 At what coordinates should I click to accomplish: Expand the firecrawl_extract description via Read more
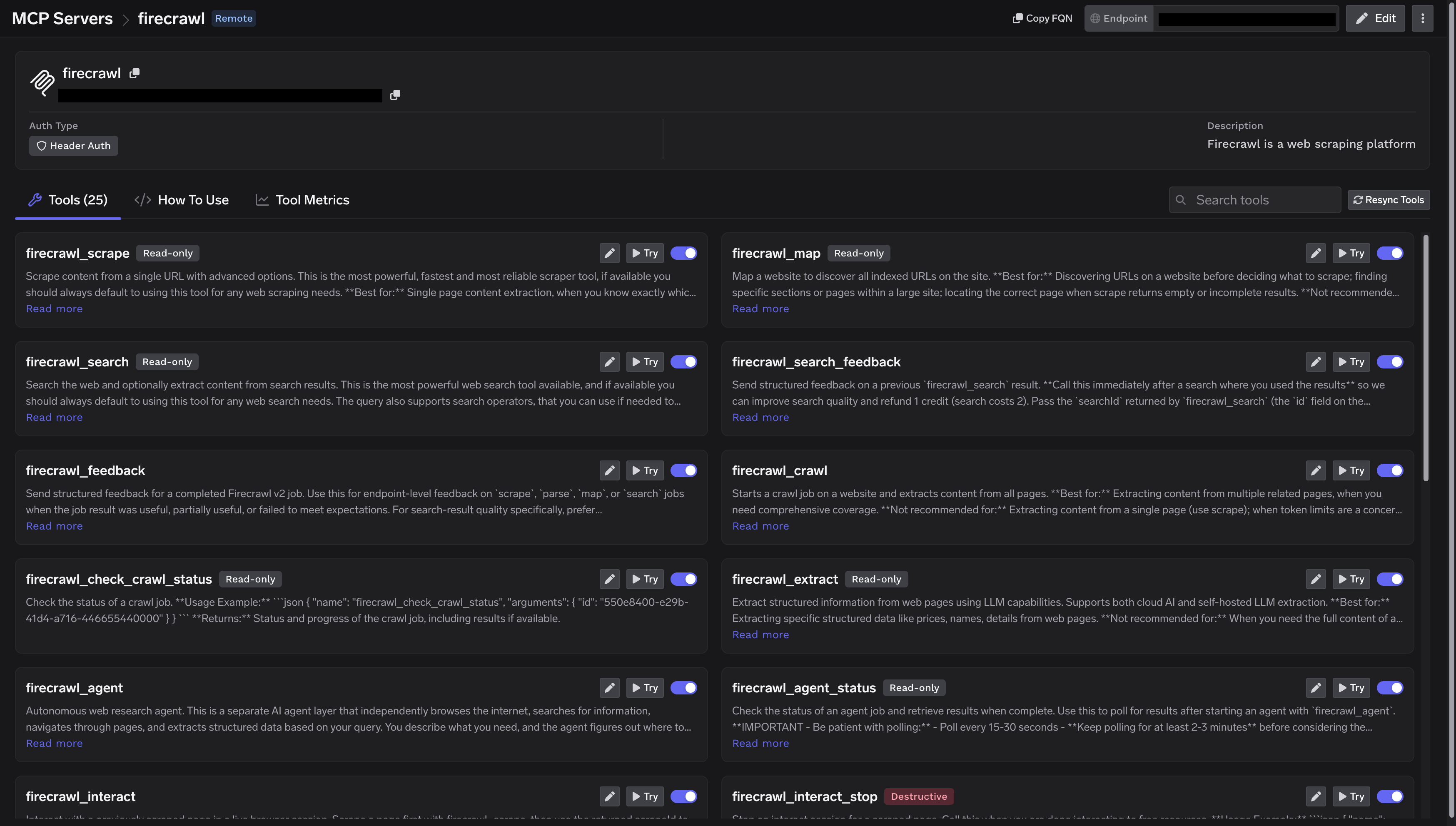coord(760,635)
